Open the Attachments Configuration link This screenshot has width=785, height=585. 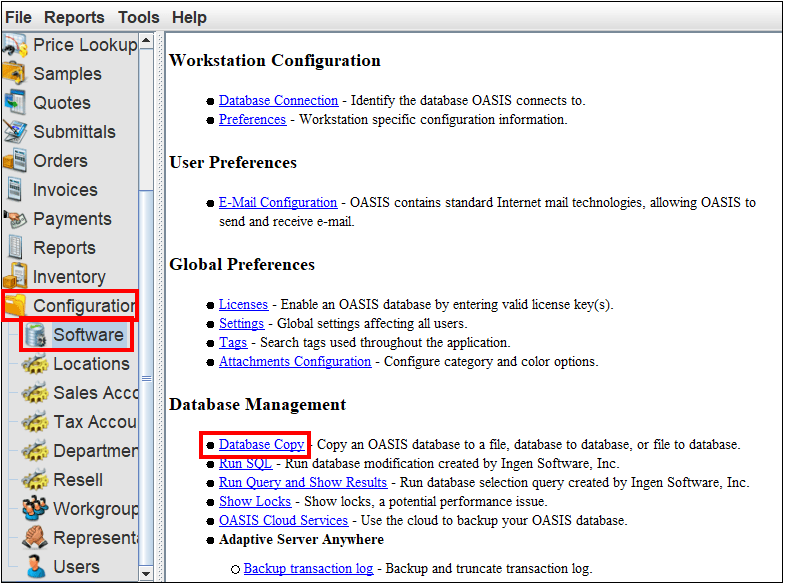click(295, 362)
